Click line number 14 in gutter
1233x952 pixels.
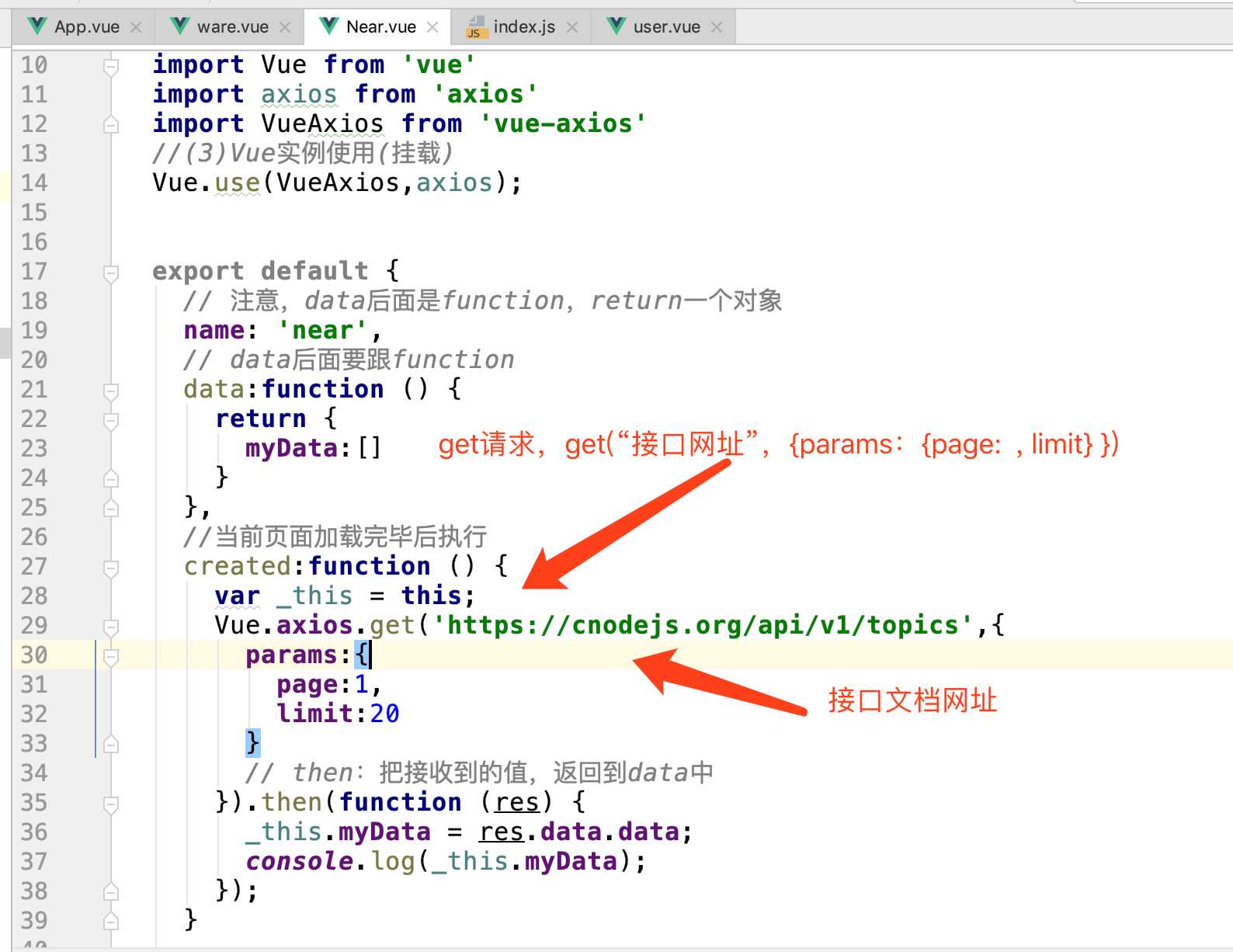point(34,183)
